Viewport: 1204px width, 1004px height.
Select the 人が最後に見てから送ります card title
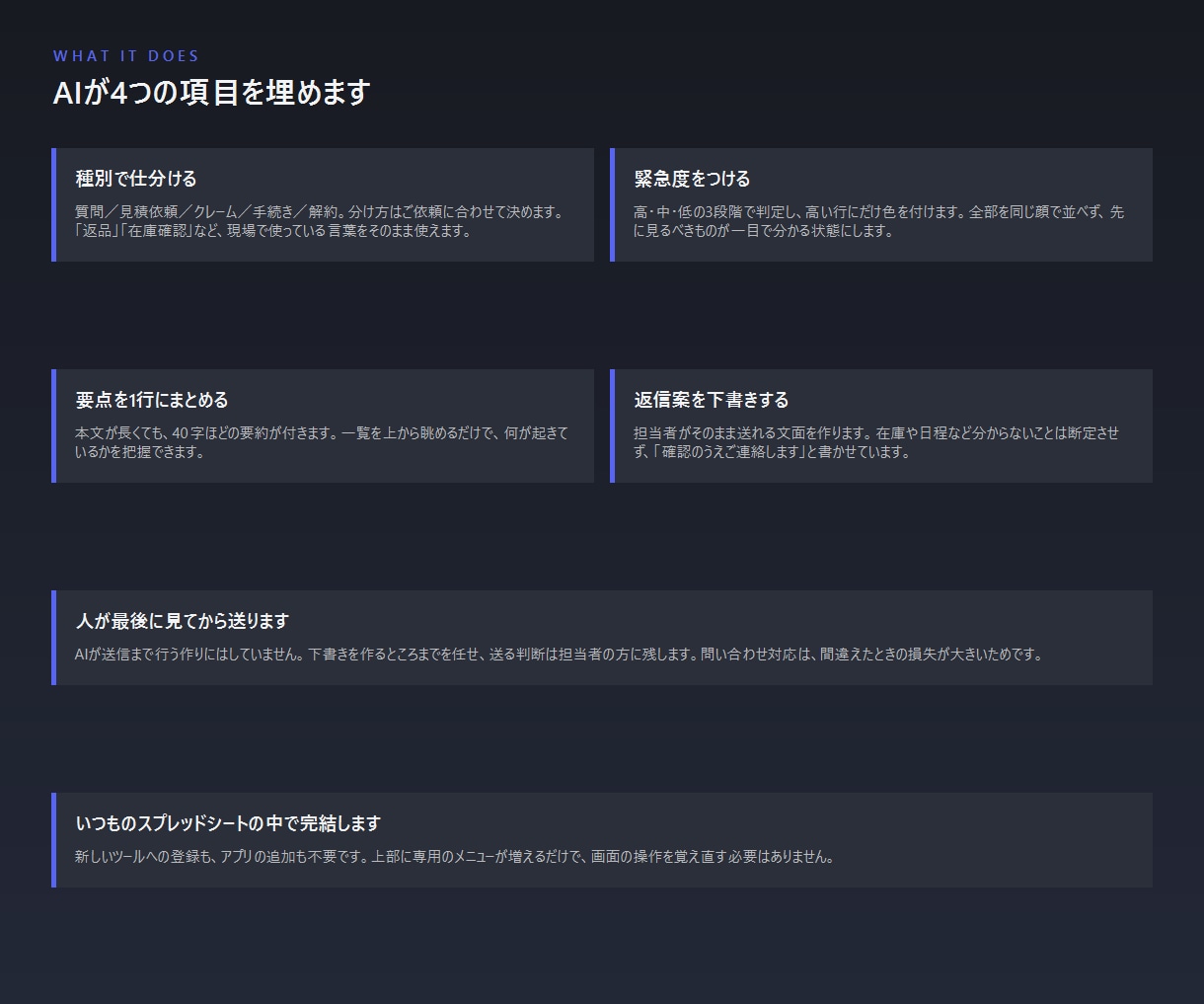183,621
